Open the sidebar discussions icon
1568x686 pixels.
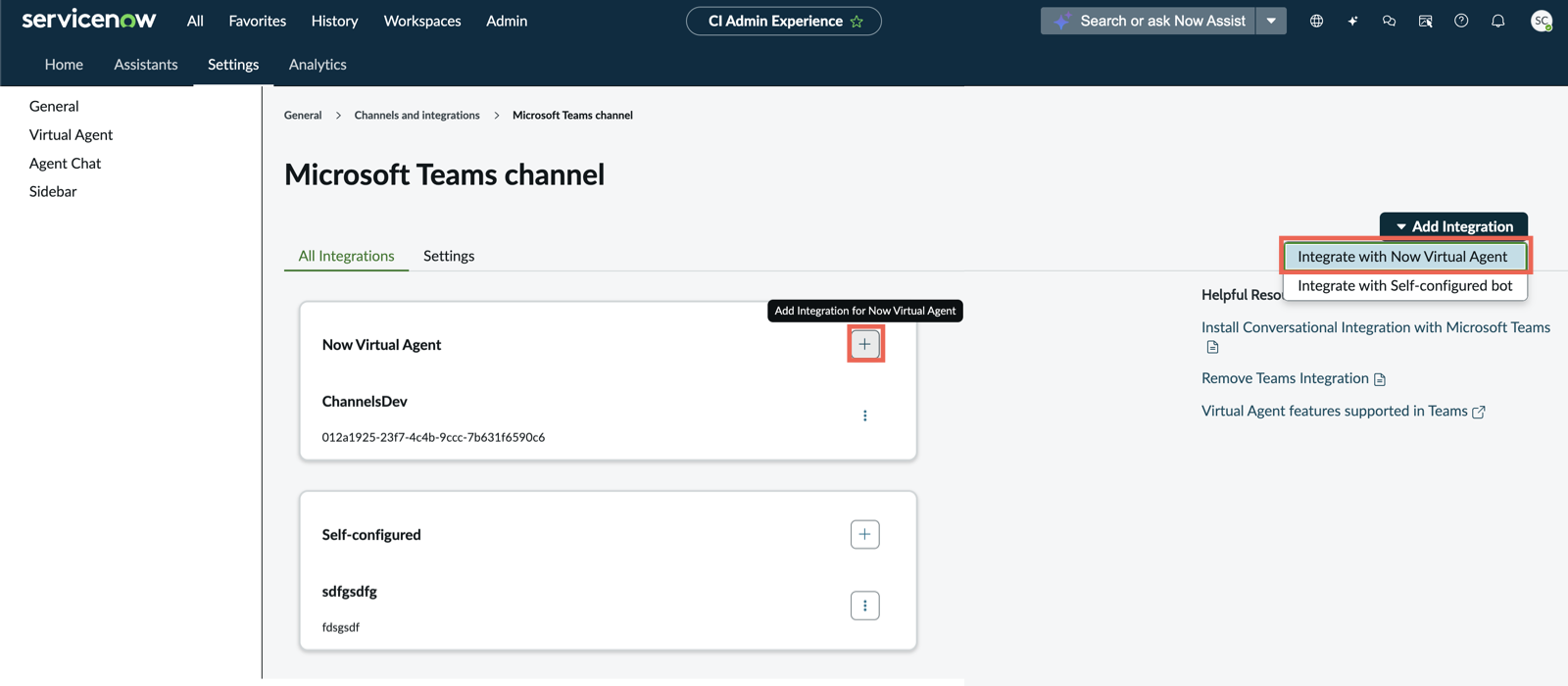click(1425, 21)
